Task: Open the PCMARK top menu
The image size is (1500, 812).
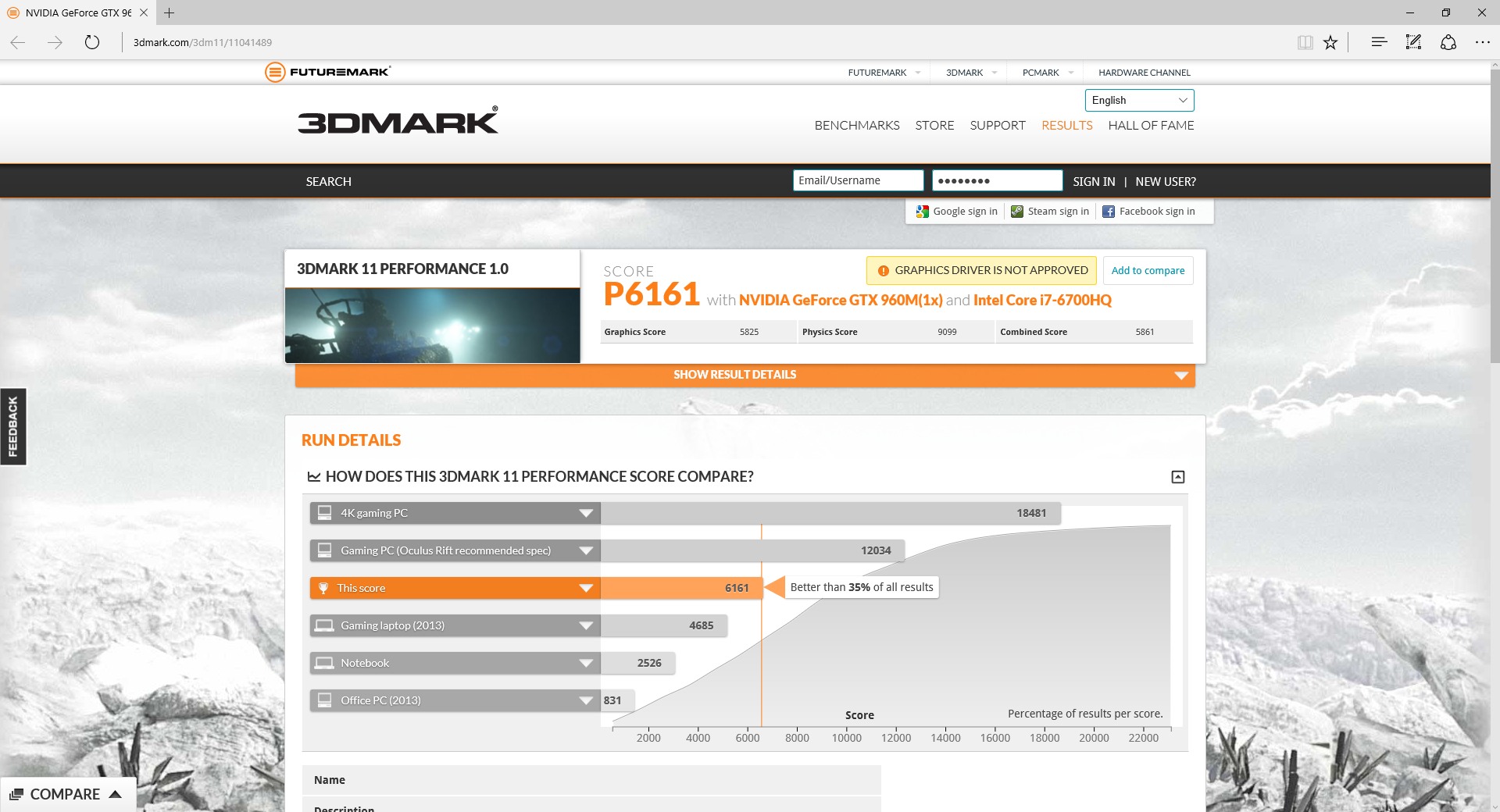Action: 1048,73
